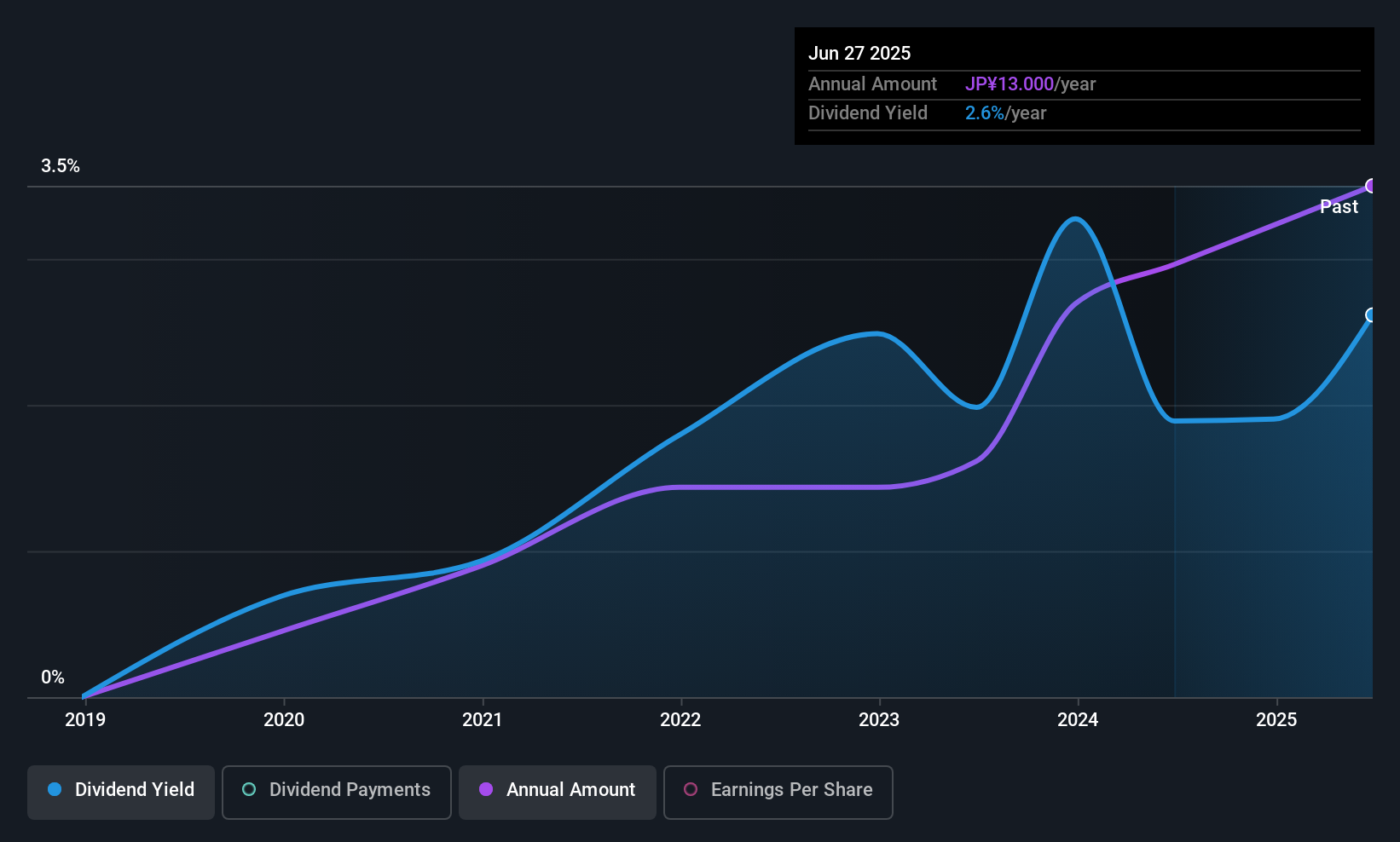Click the 2021 x-axis label
The image size is (1400, 842).
pos(483,720)
